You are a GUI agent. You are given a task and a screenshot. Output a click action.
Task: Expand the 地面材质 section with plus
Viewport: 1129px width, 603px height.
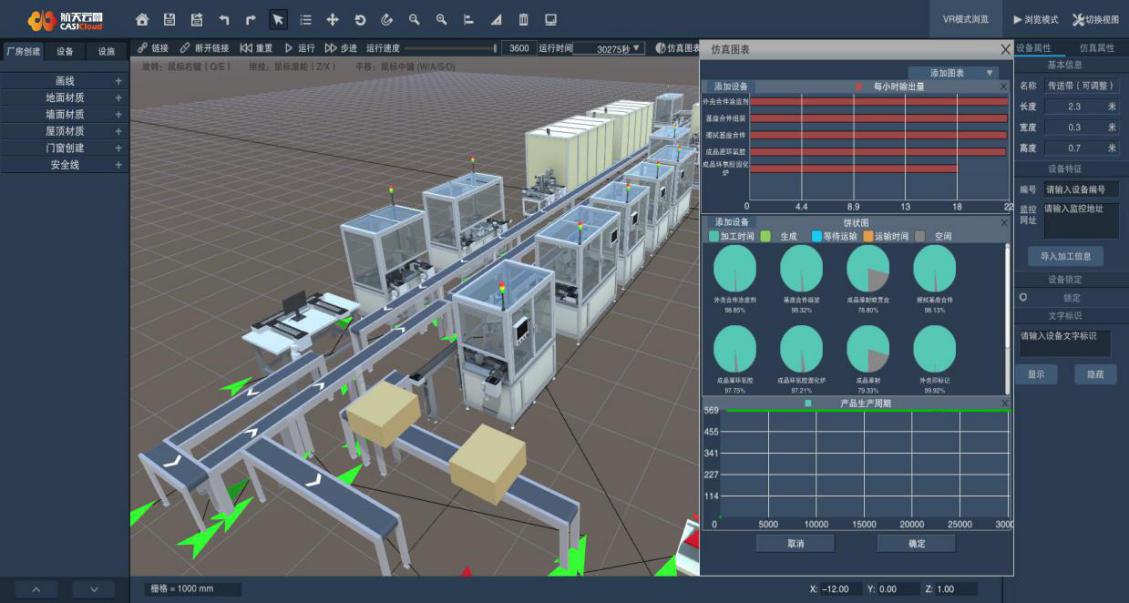coord(118,98)
